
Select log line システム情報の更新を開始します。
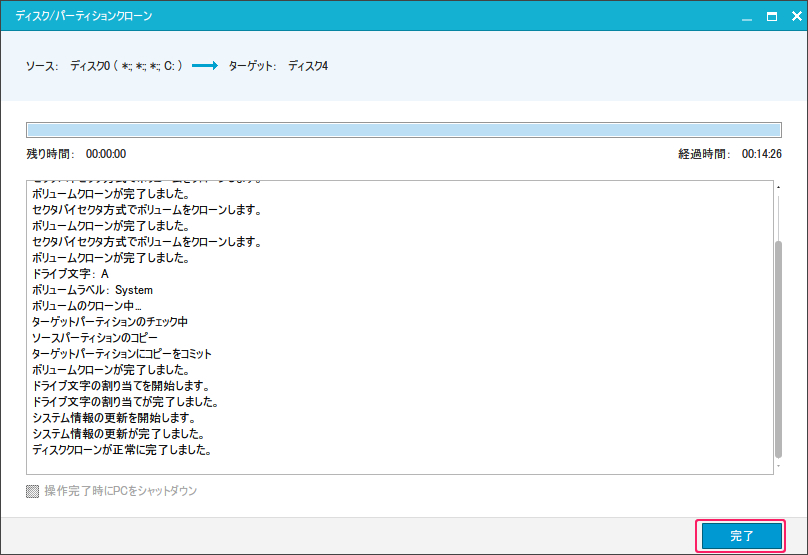pos(114,418)
